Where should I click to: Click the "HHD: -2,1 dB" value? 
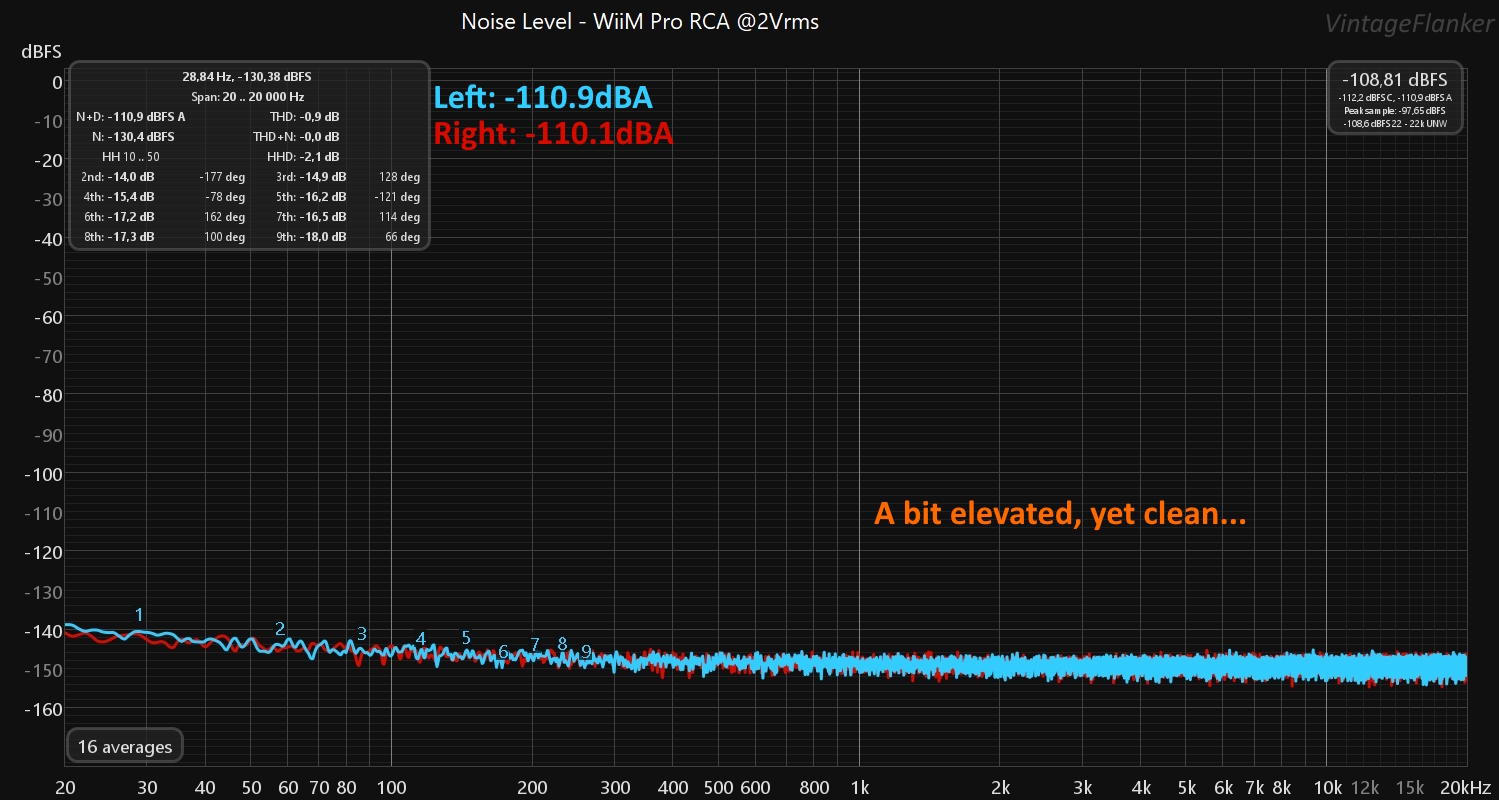coord(303,157)
